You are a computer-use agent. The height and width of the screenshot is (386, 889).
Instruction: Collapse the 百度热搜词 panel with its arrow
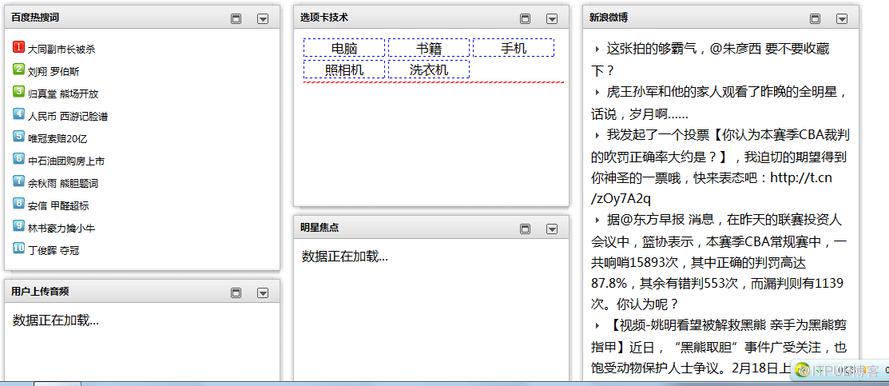coord(263,19)
